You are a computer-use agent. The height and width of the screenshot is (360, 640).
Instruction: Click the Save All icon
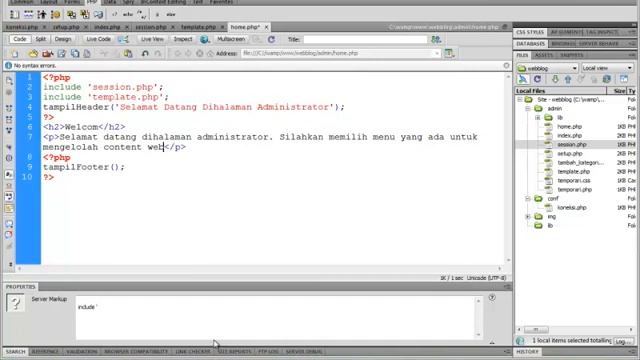click(75, 53)
